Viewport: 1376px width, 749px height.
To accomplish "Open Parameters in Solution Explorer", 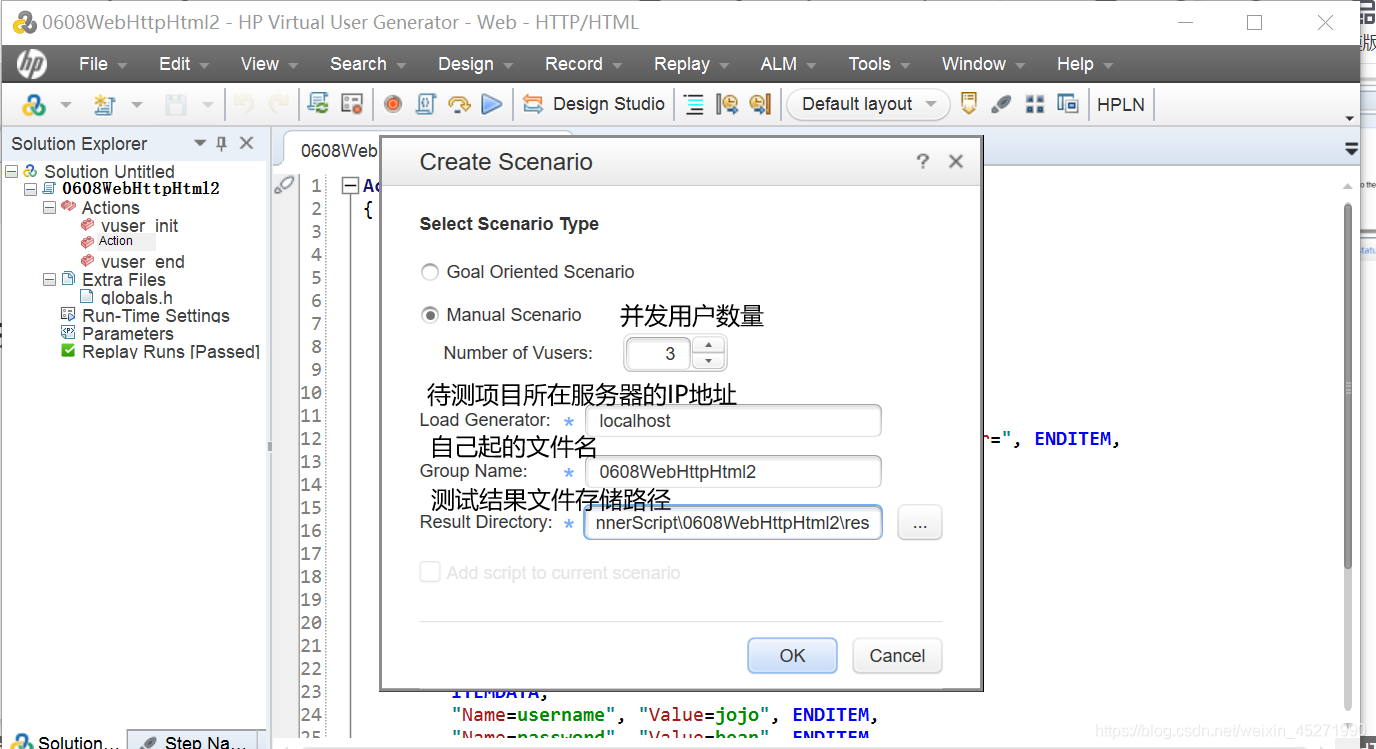I will [x=127, y=334].
